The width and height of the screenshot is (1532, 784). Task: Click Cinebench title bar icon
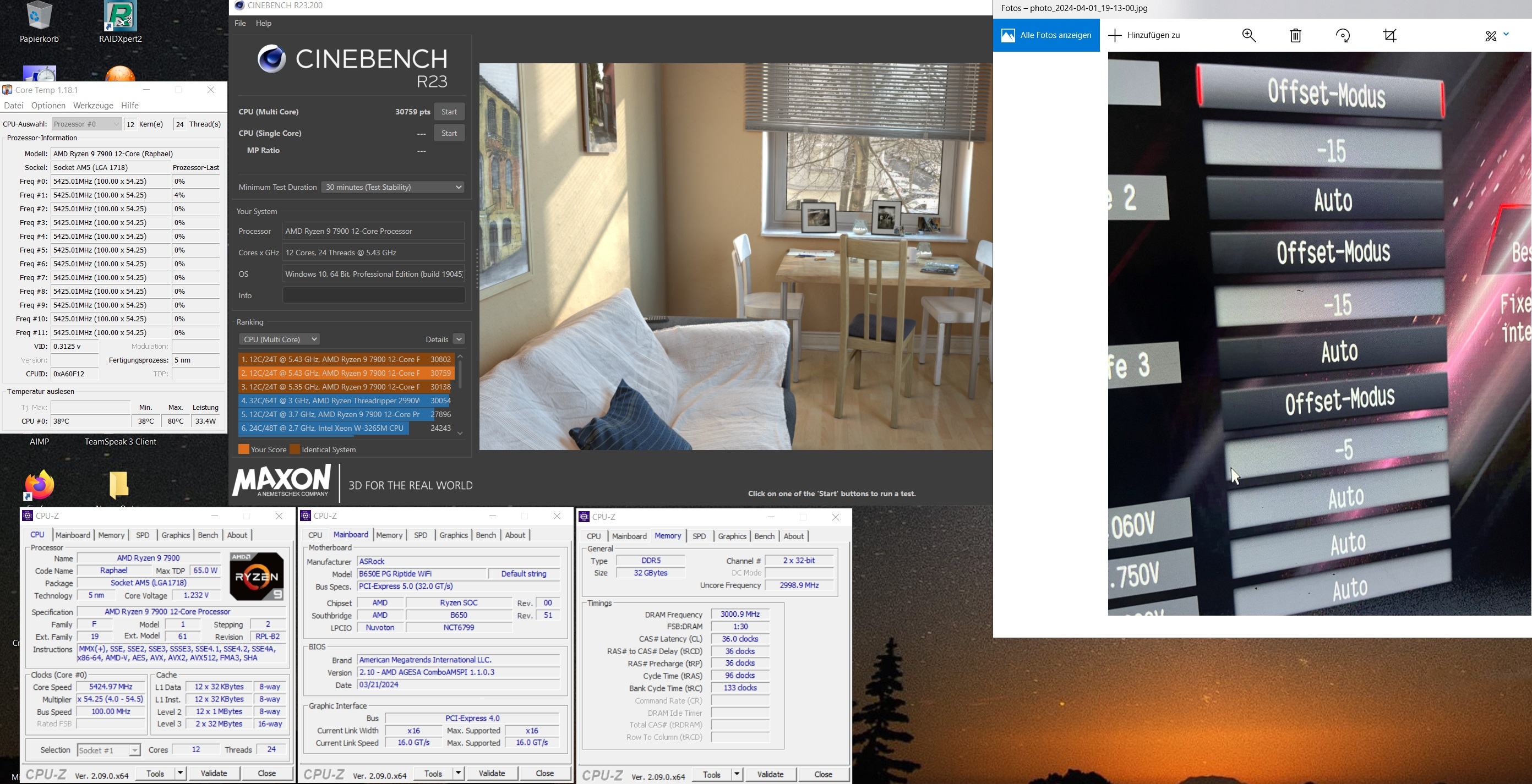click(x=239, y=6)
